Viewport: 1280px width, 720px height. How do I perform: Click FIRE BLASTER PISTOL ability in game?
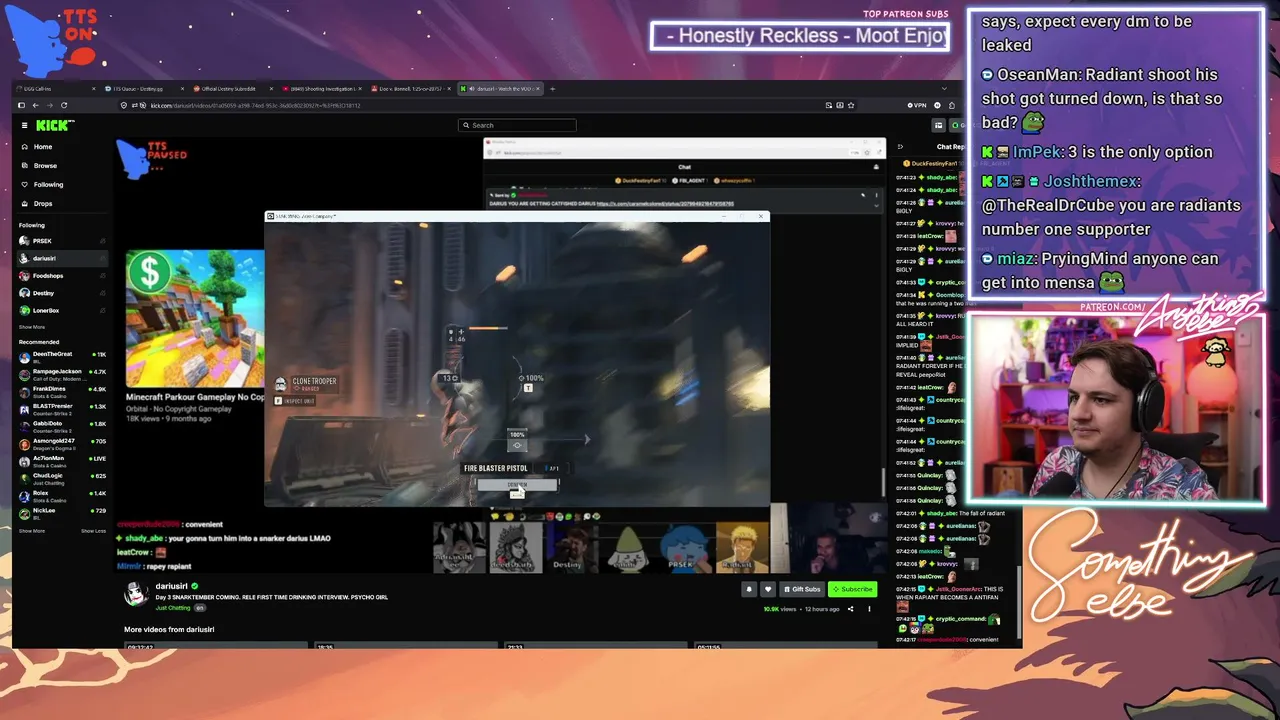[x=496, y=468]
